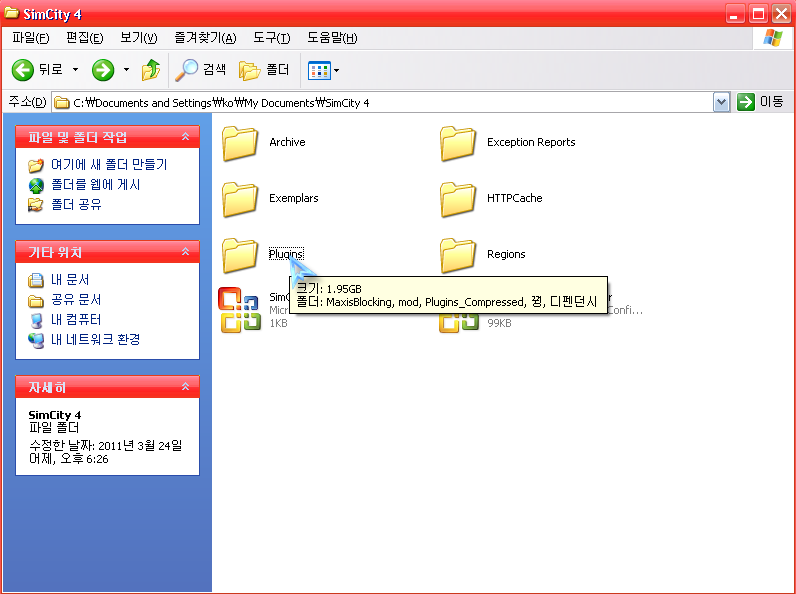
Task: Click the 공유 문서 folder icon
Action: (36, 301)
